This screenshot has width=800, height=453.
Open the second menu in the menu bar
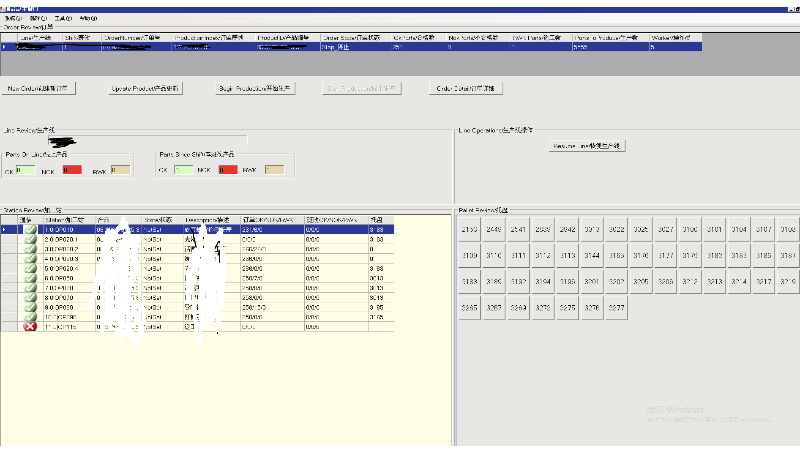point(38,18)
